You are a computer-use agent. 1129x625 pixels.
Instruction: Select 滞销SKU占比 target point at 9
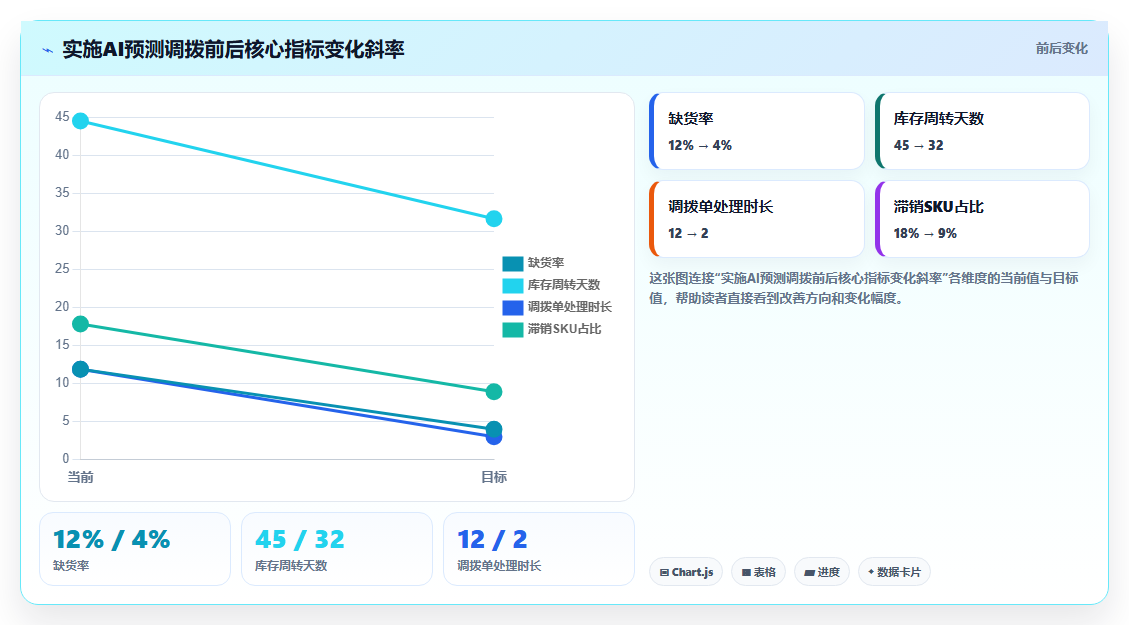494,392
